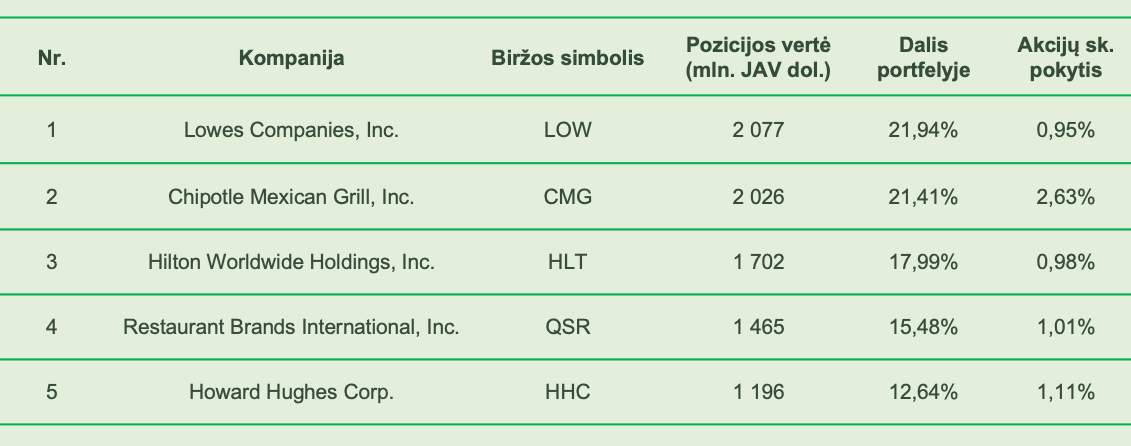
Task: Select the 21,41% portfolio share cell
Action: pyautogui.click(x=923, y=196)
